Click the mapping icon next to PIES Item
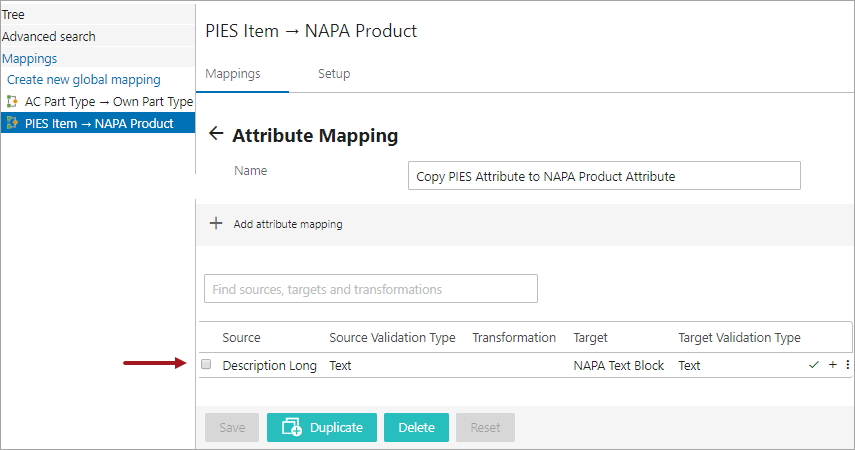 12,123
